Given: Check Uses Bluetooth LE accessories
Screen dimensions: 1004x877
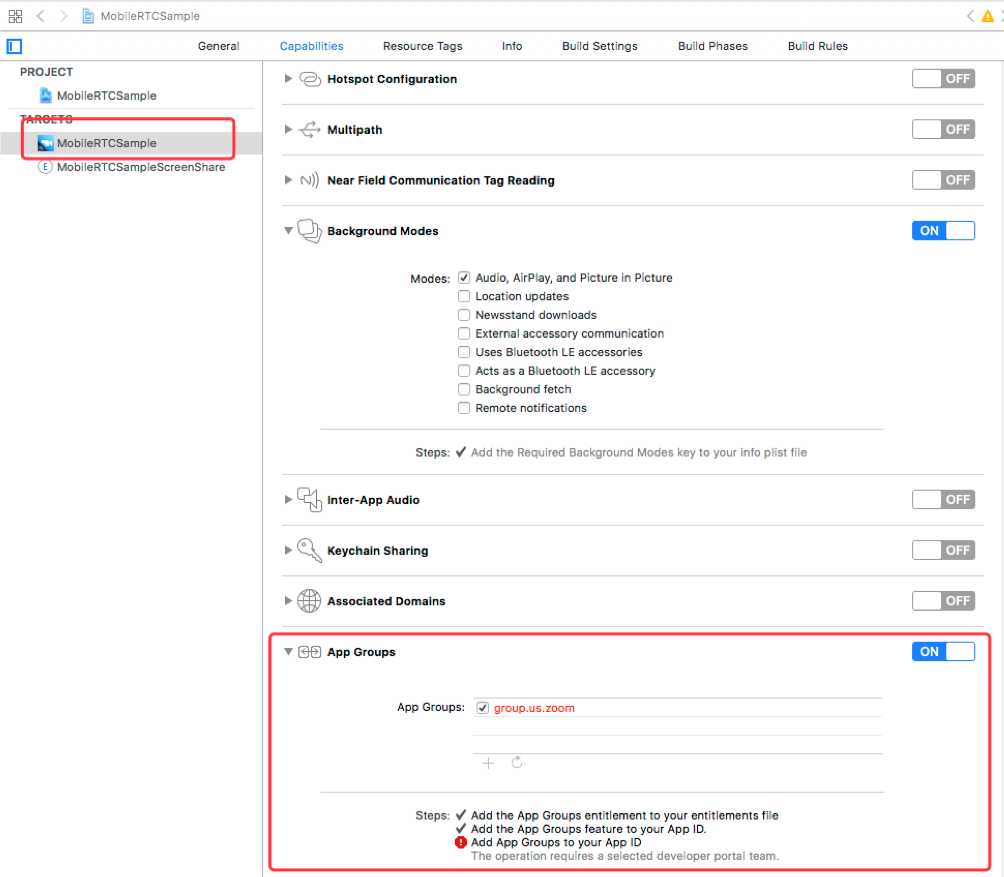Looking at the screenshot, I should [464, 352].
